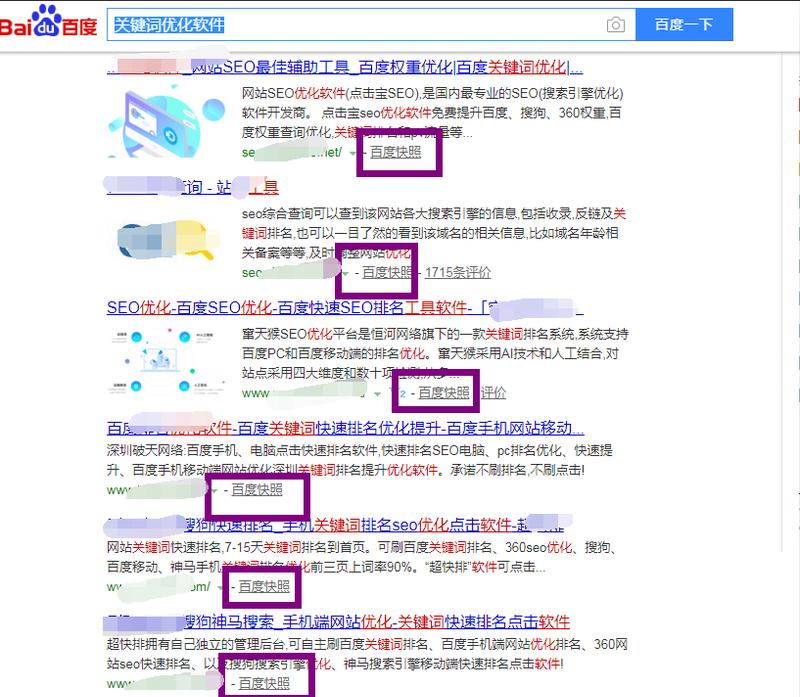Open 百度快照 for 超快排 7-15天 result
The image size is (800, 697).
[264, 586]
